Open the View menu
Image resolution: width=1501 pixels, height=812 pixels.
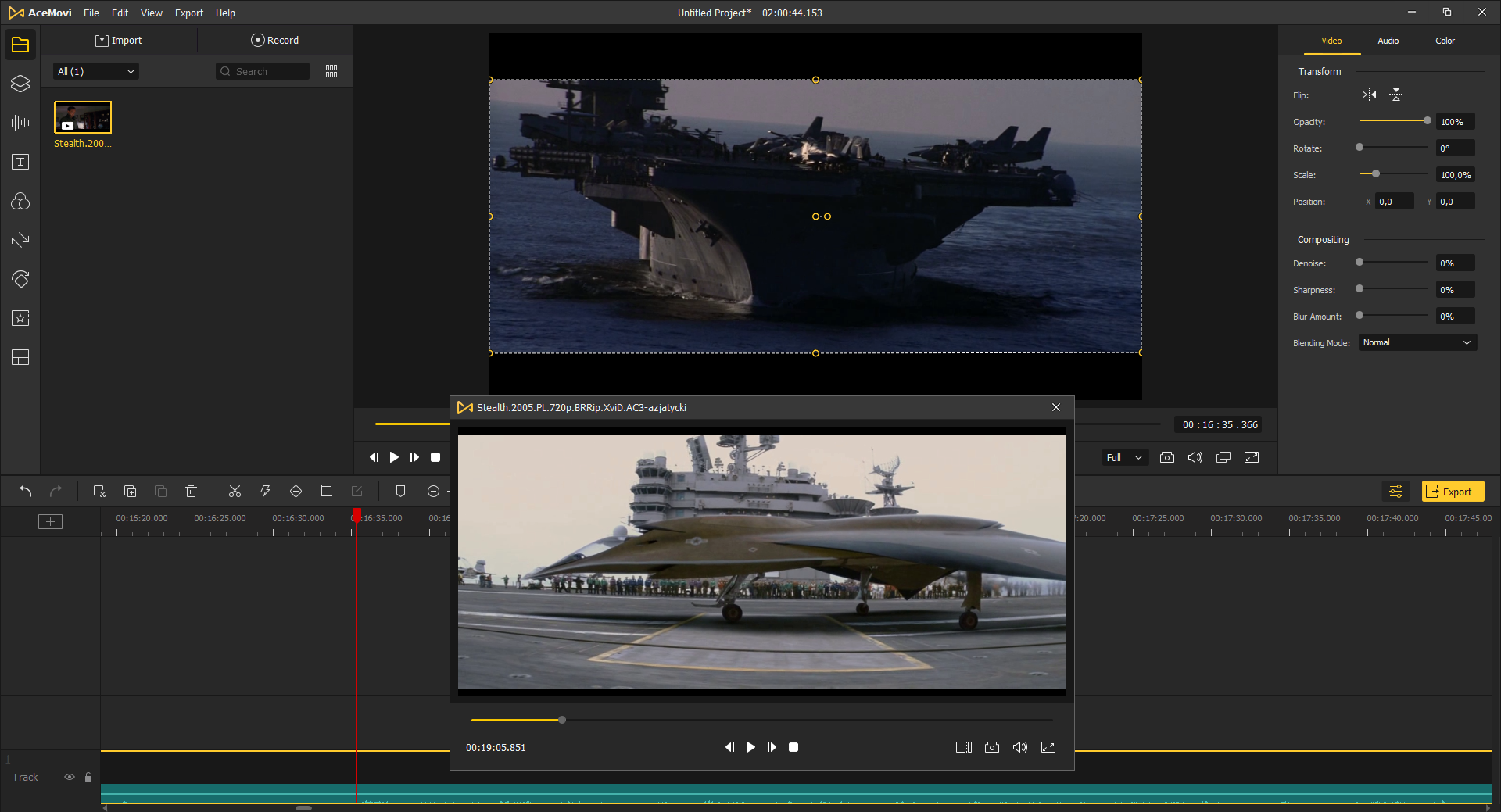(152, 13)
